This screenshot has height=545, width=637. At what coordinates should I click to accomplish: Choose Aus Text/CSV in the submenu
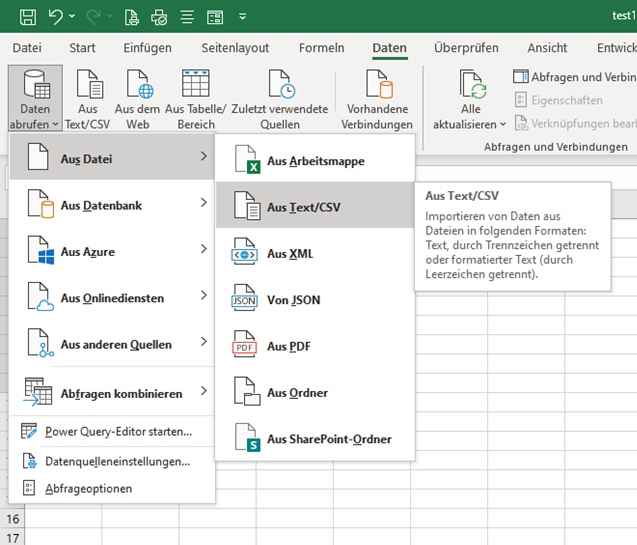315,205
